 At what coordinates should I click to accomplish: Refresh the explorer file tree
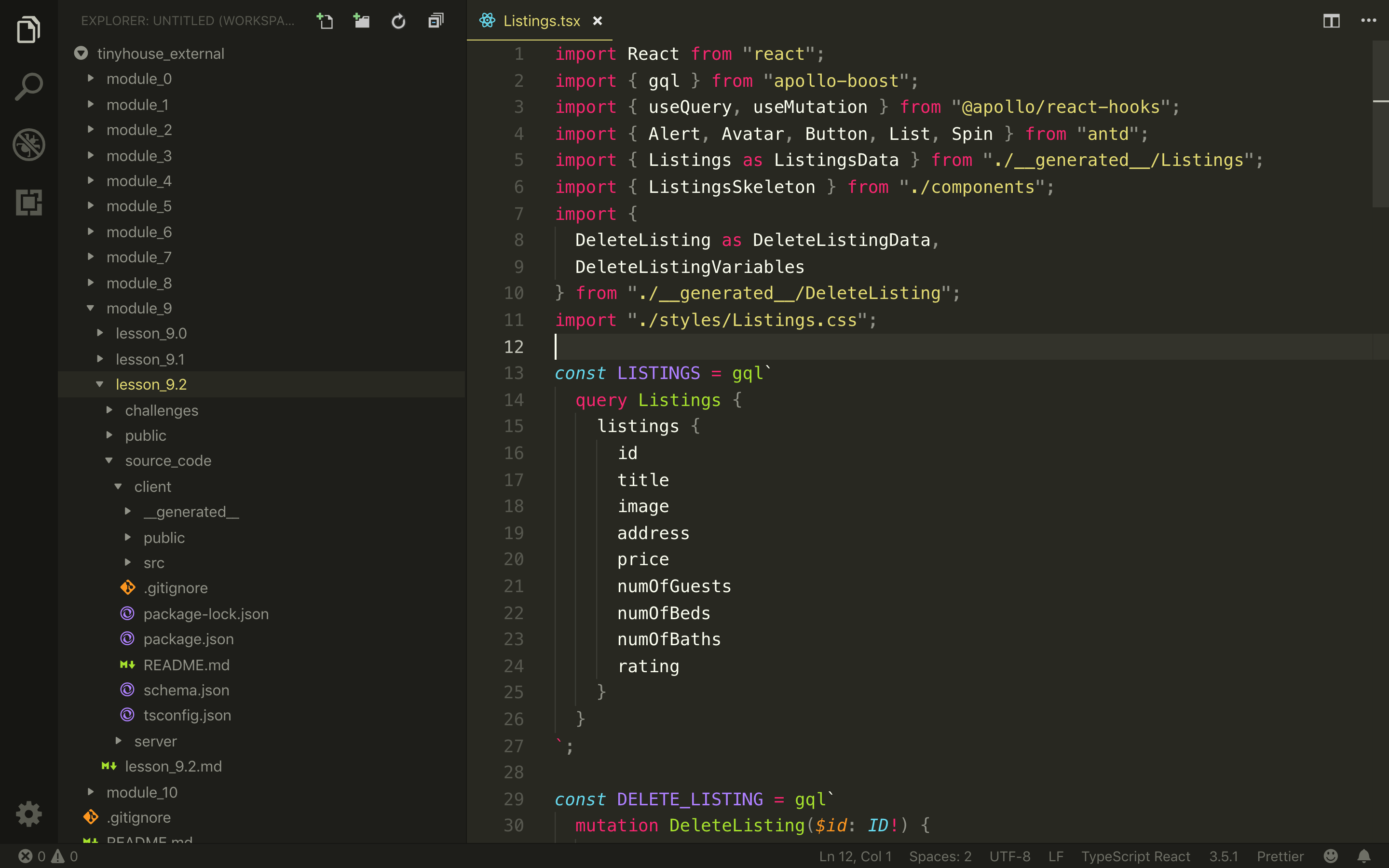click(x=398, y=21)
